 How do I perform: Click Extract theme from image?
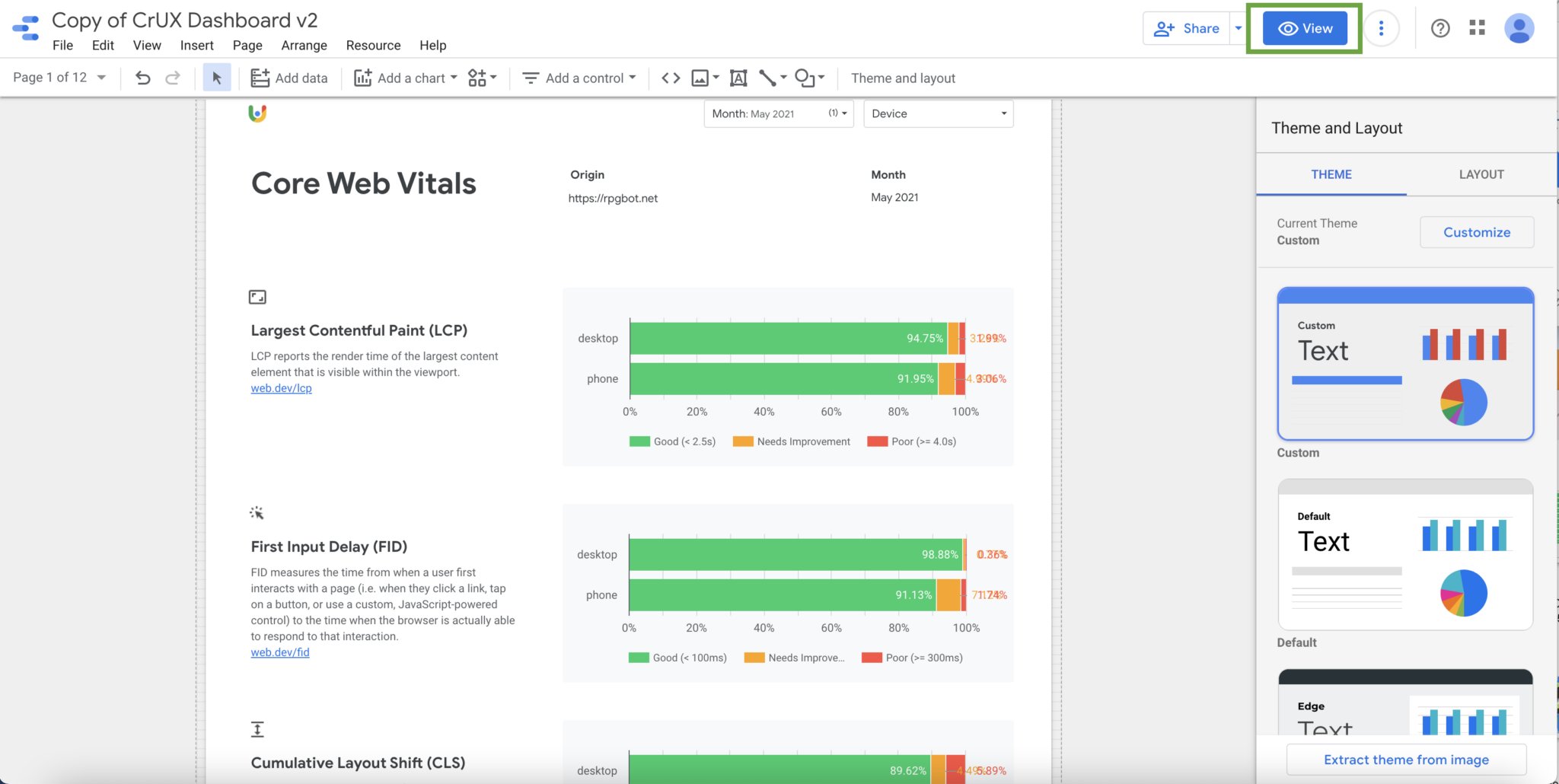point(1406,760)
